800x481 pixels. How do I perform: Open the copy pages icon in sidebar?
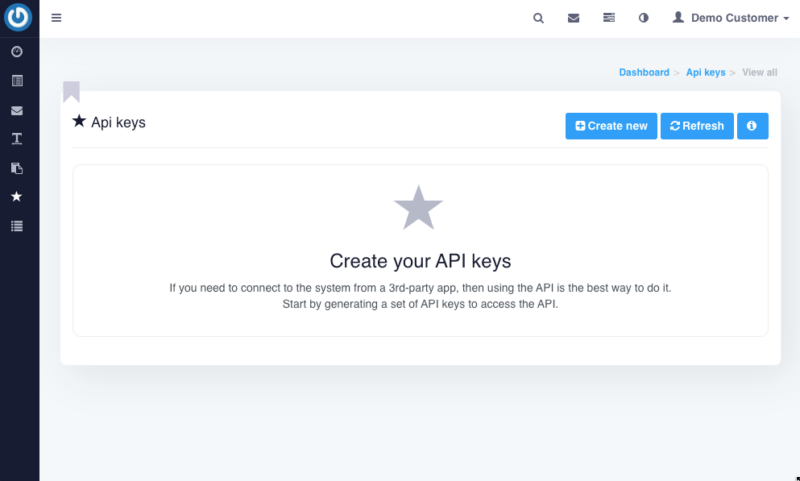(17, 168)
